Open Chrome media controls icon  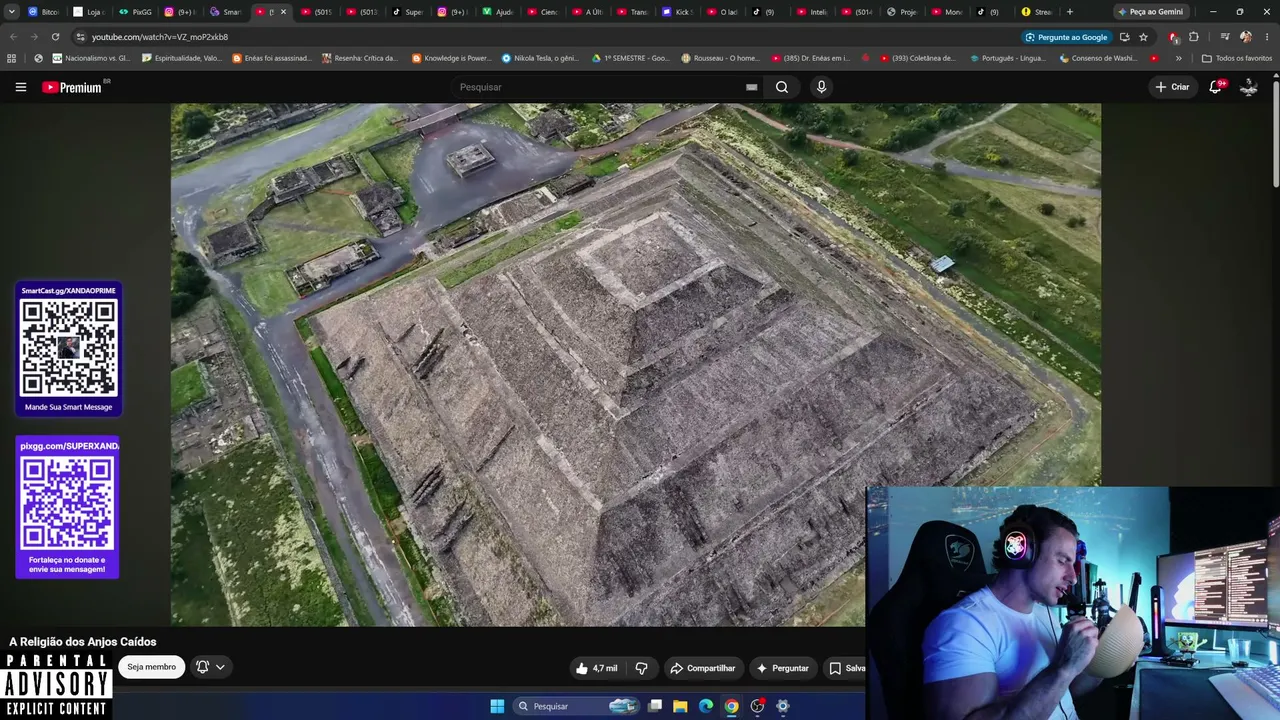pyautogui.click(x=1224, y=37)
